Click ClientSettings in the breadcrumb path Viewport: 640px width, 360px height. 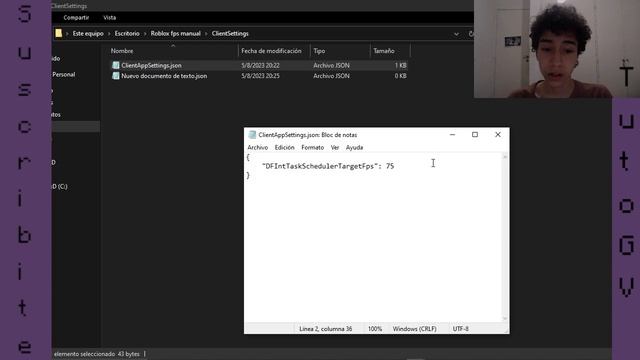click(230, 33)
